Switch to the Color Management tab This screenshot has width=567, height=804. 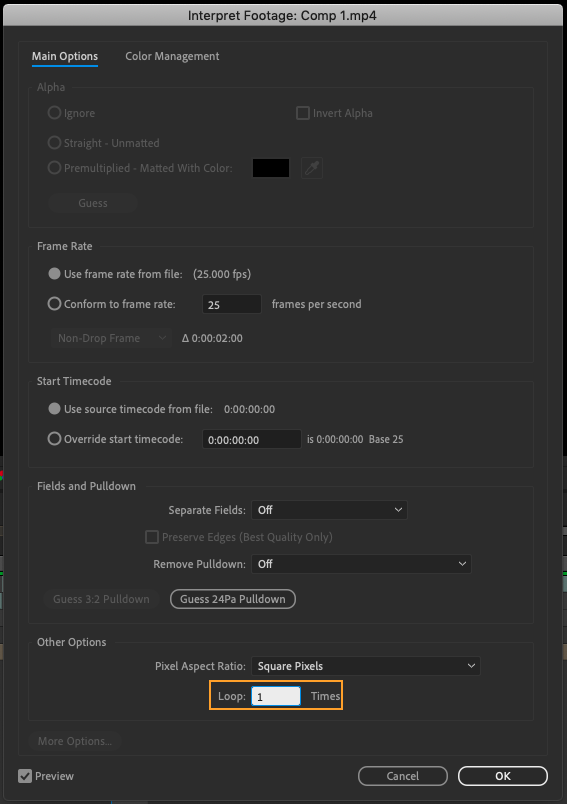tap(172, 56)
